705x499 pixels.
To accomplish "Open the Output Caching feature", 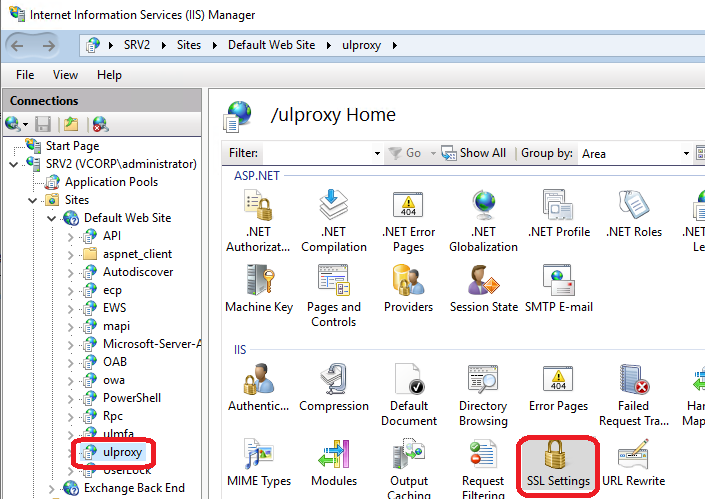I will [409, 468].
